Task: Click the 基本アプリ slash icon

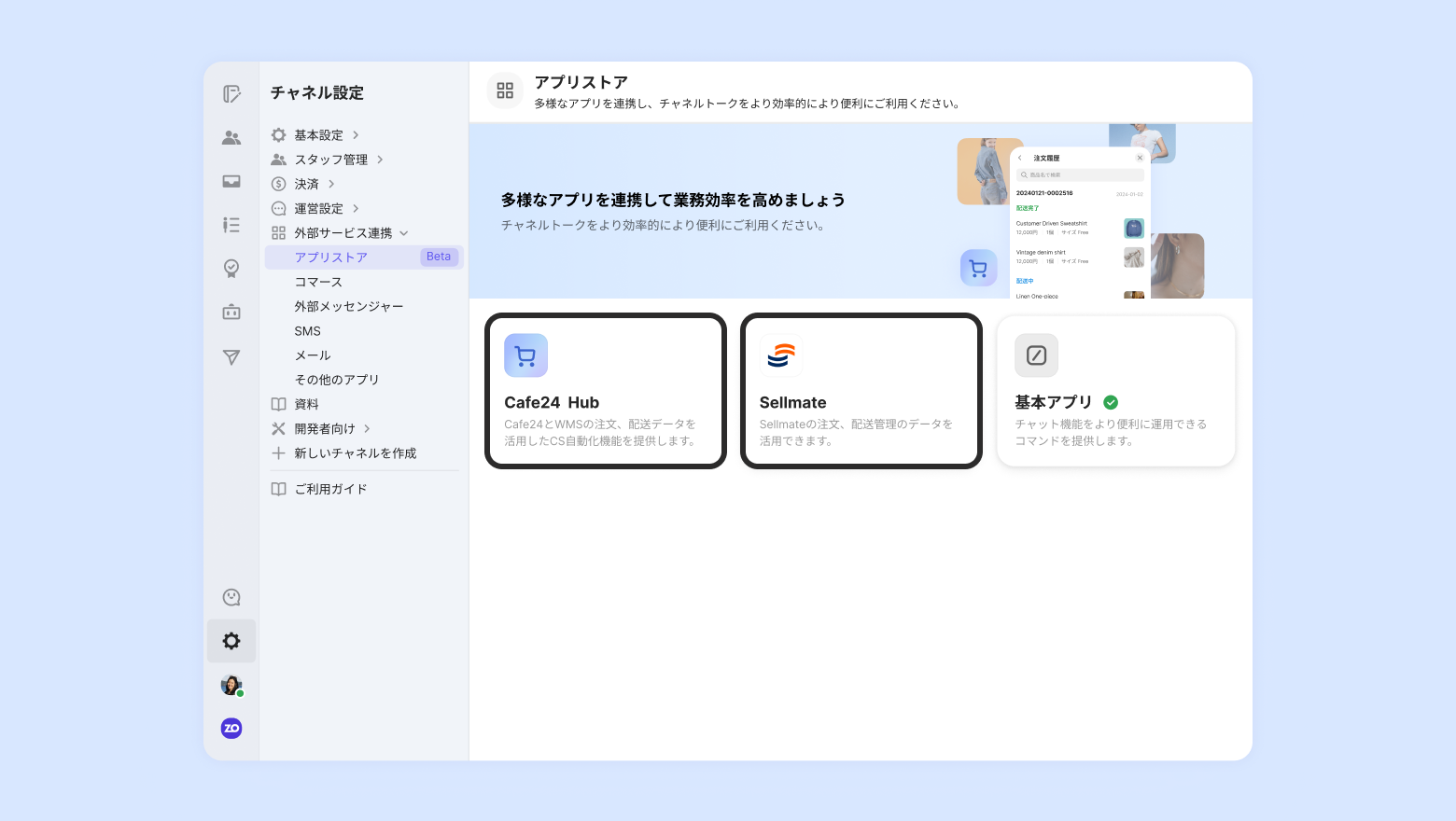Action: pos(1036,355)
